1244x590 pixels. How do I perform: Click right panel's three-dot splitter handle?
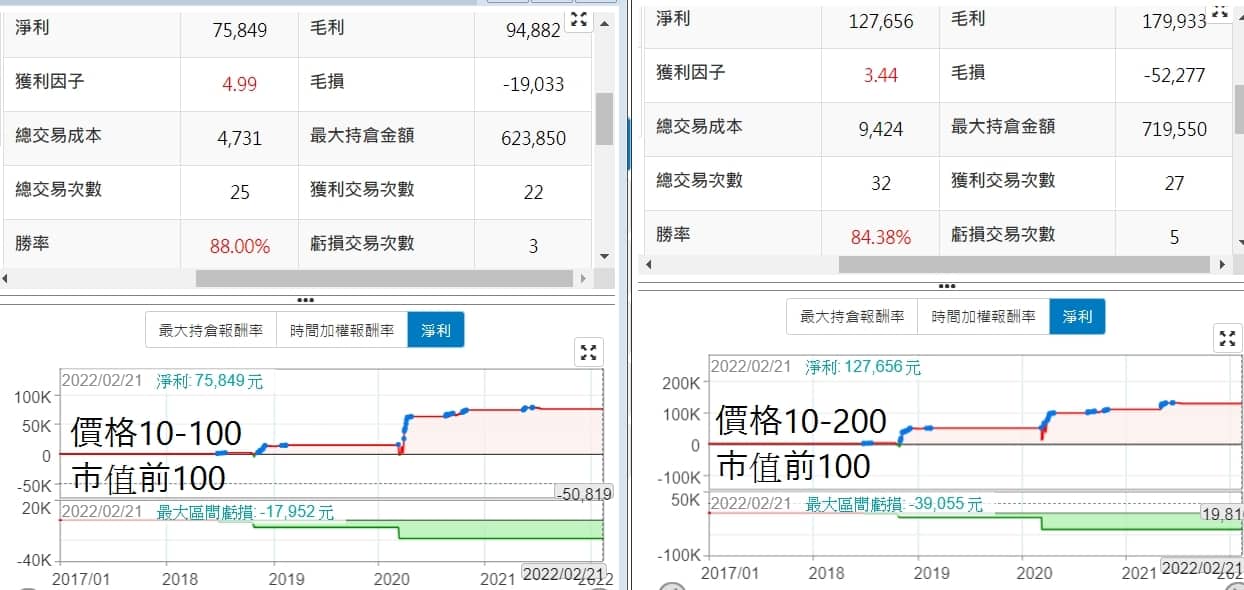[x=946, y=286]
